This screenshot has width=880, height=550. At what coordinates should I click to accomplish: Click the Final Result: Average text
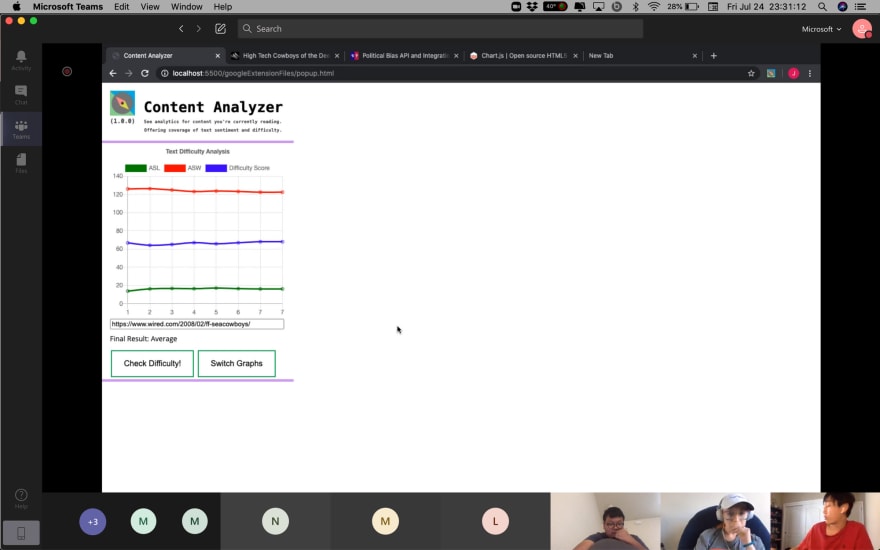[x=143, y=339]
